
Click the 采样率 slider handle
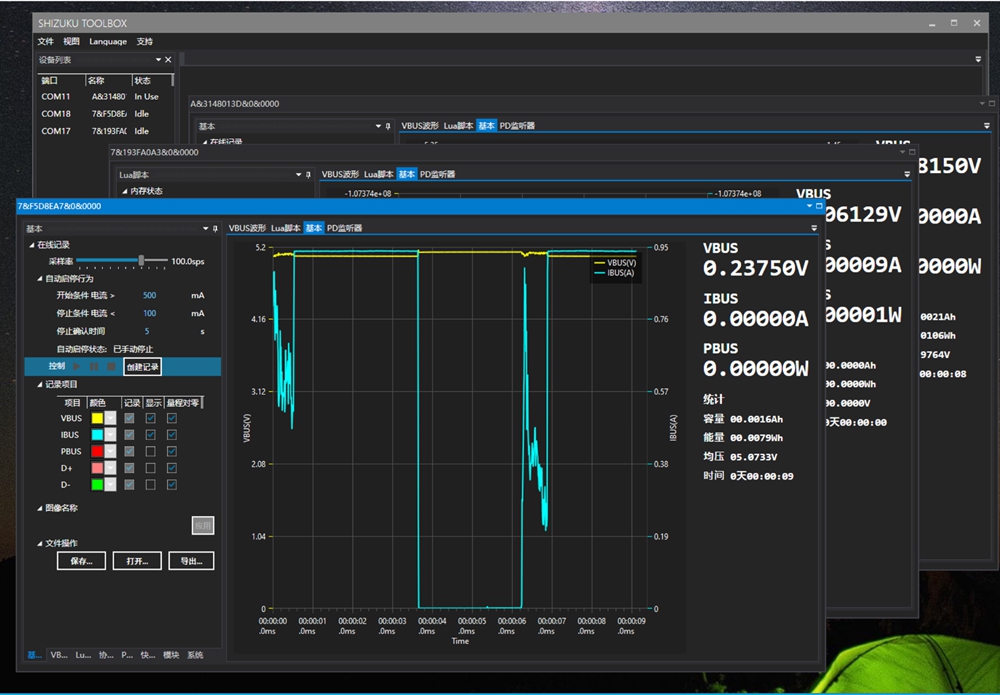click(141, 261)
